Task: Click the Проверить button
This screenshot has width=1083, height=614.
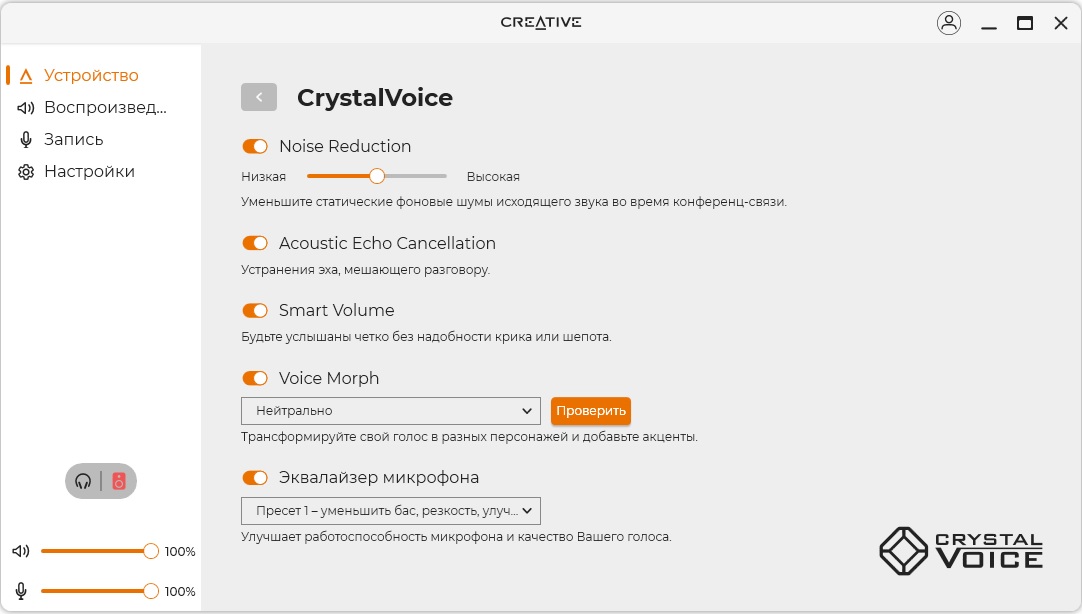Action: point(590,411)
